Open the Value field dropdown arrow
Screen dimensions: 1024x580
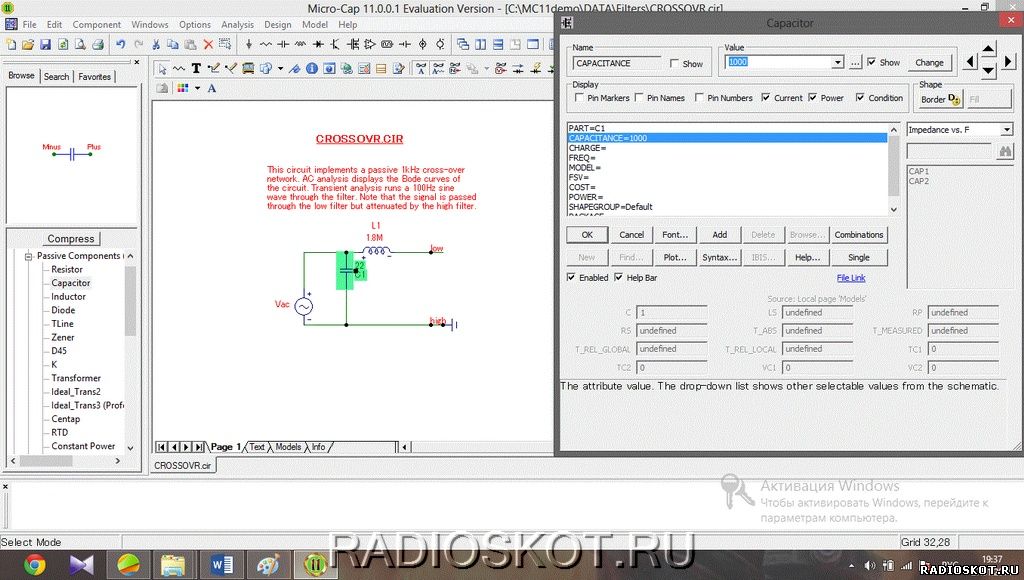[x=838, y=63]
